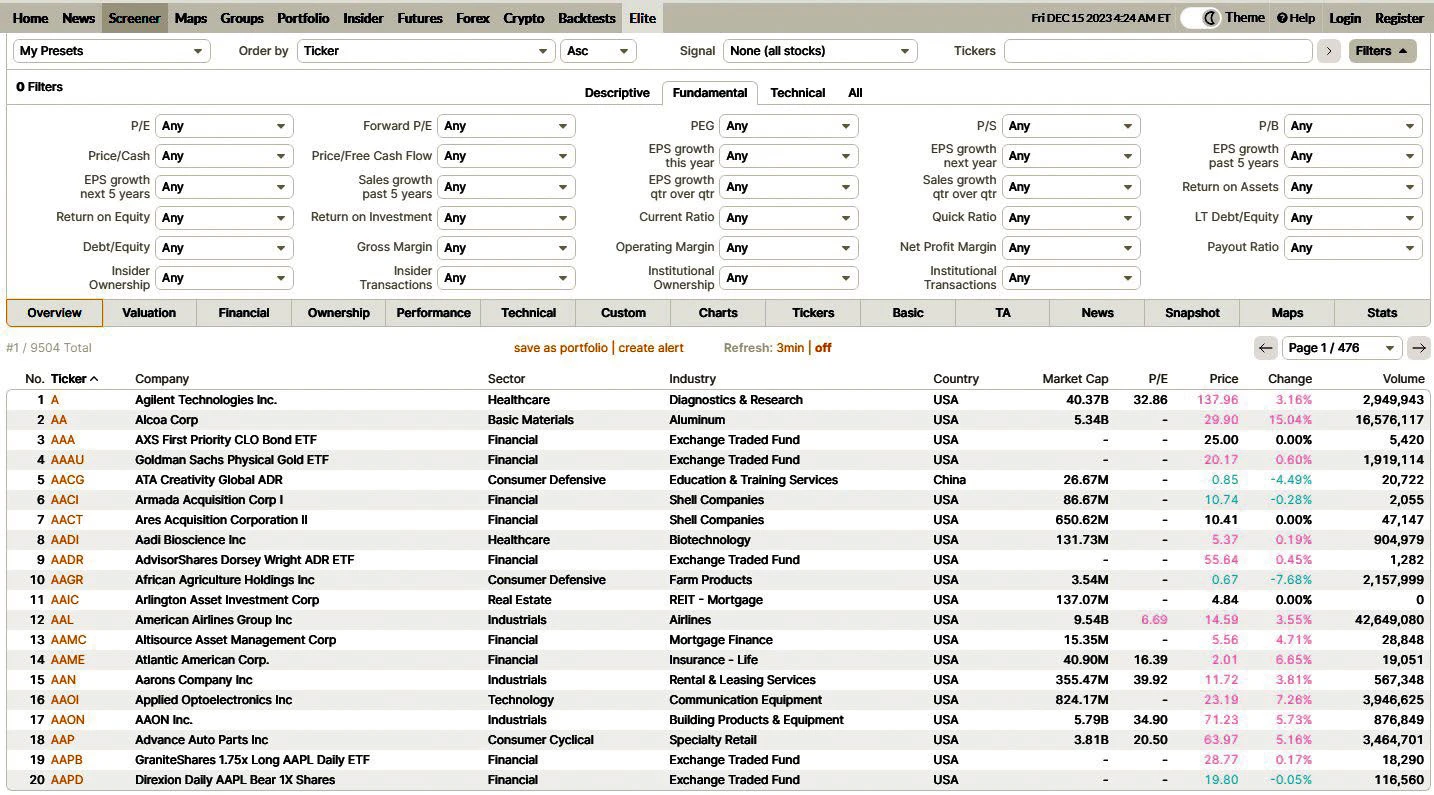The height and width of the screenshot is (795, 1434).
Task: Toggle the dark Theme switch
Action: (1200, 18)
